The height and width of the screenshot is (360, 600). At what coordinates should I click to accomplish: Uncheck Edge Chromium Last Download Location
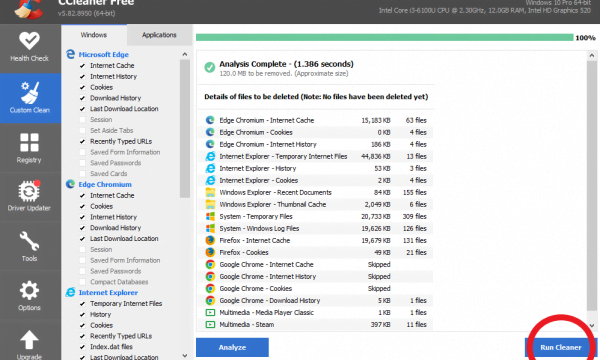point(82,239)
